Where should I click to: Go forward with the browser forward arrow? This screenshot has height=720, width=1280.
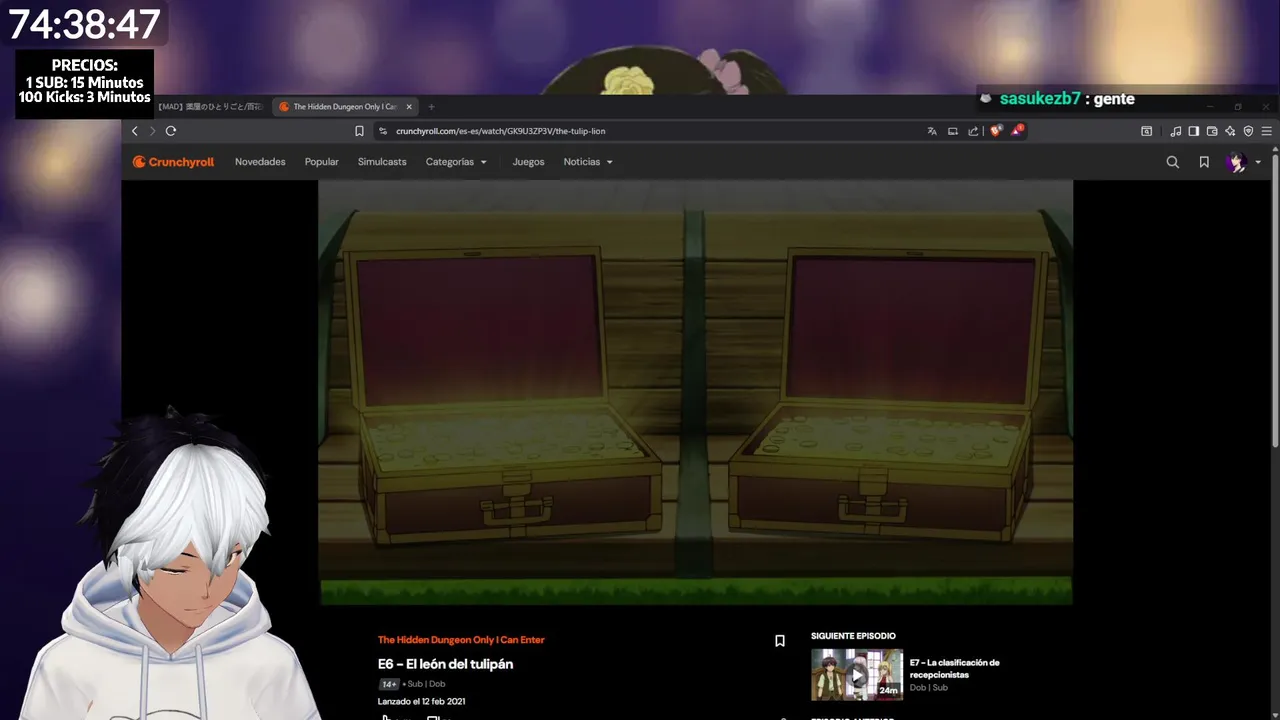153,131
